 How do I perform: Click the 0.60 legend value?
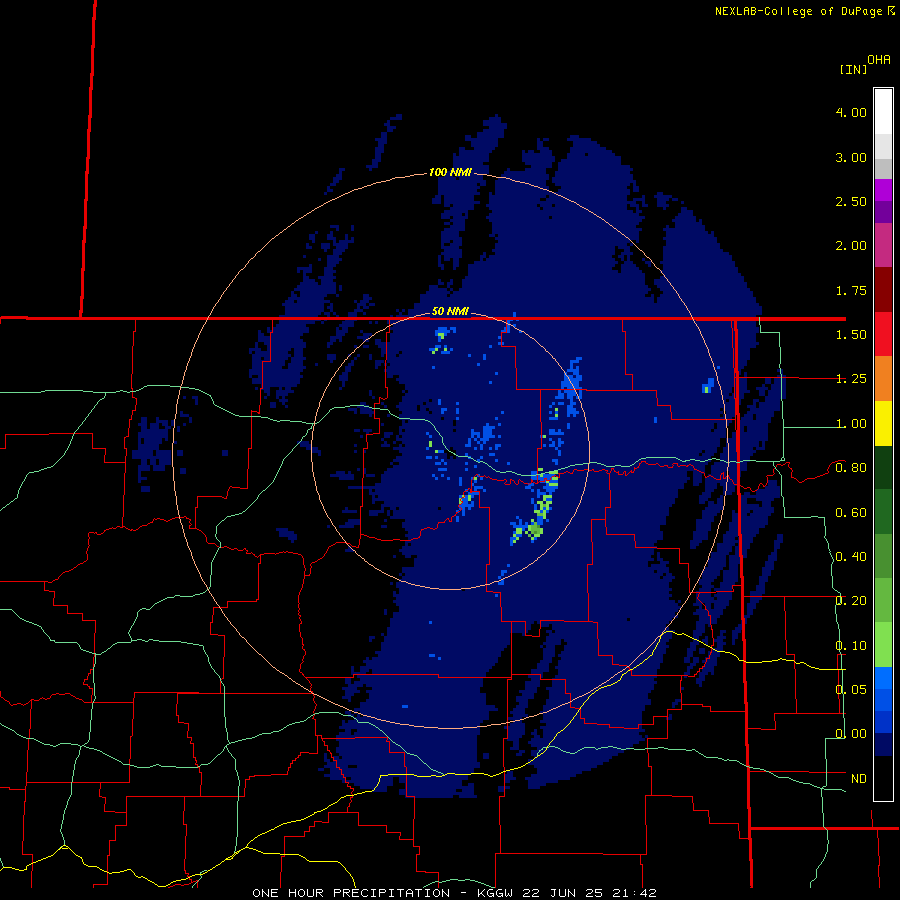tap(851, 513)
